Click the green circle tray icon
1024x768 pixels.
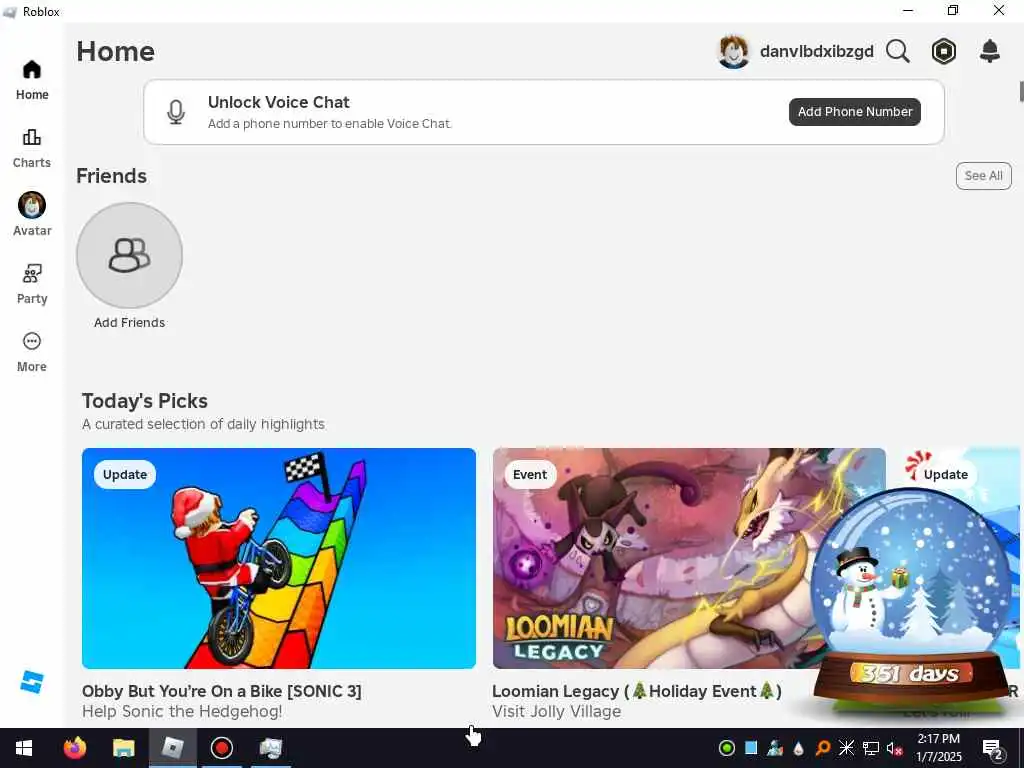coord(727,748)
